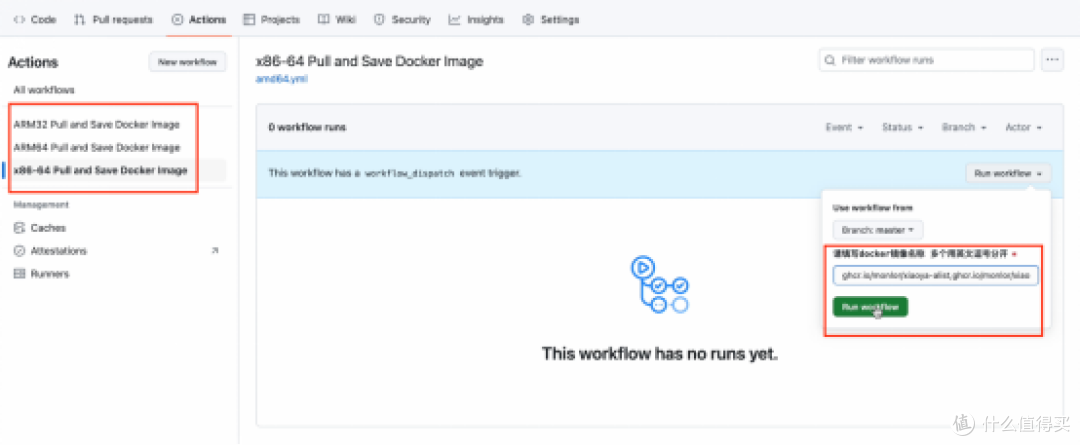Image resolution: width=1080 pixels, height=446 pixels.
Task: Open the amd64.yml workflow file link
Action: pyautogui.click(x=282, y=78)
